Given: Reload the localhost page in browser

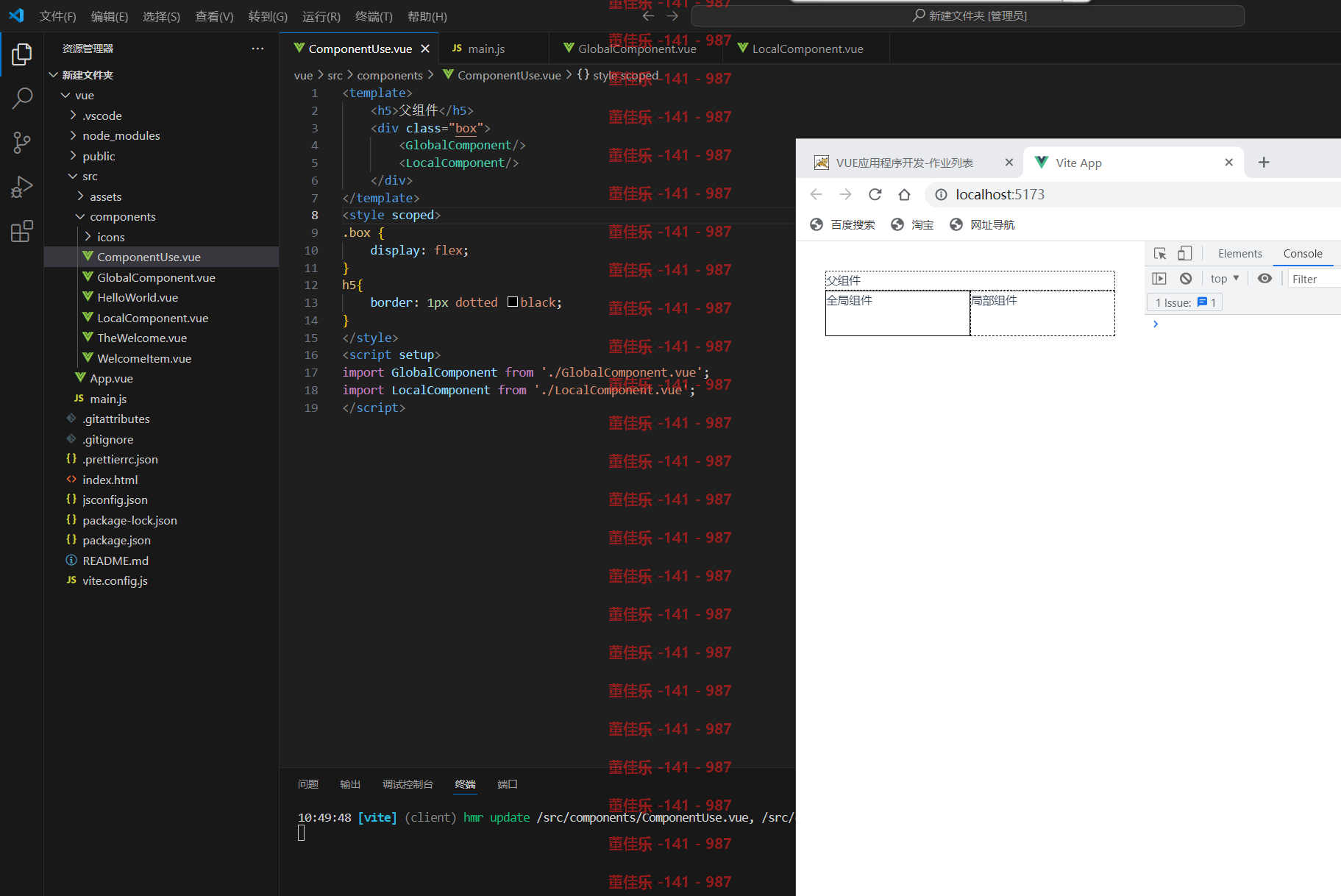Looking at the screenshot, I should click(875, 194).
